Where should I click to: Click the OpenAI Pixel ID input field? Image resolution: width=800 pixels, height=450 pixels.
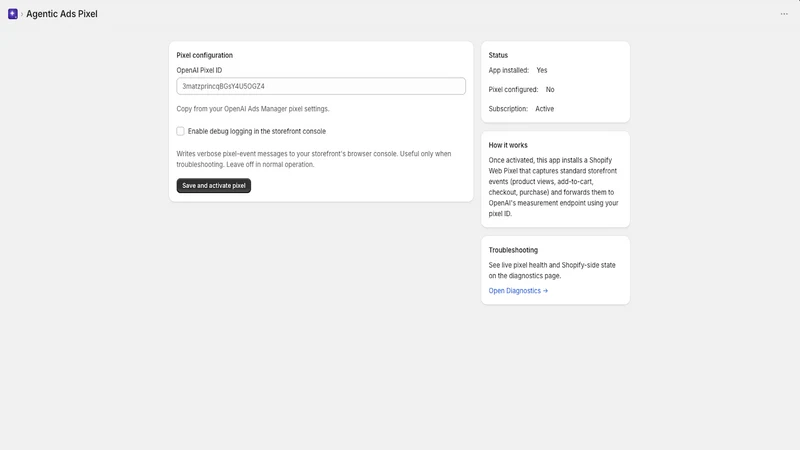[321, 86]
